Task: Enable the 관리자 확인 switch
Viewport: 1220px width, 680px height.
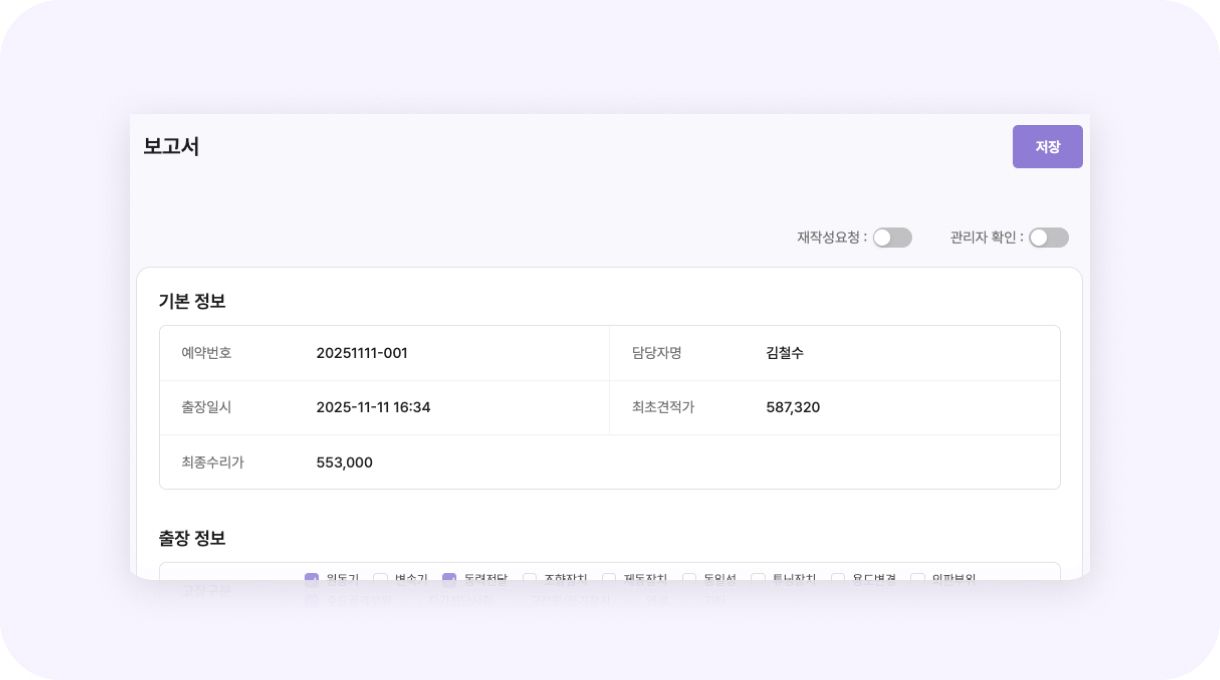Action: click(1048, 238)
